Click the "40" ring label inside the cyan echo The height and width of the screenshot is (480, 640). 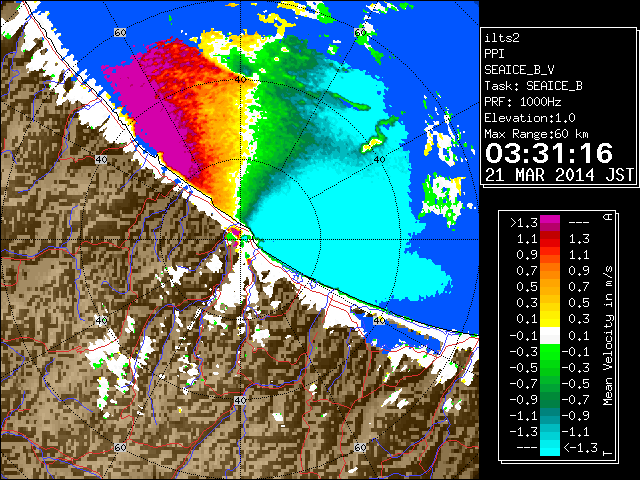[380, 160]
